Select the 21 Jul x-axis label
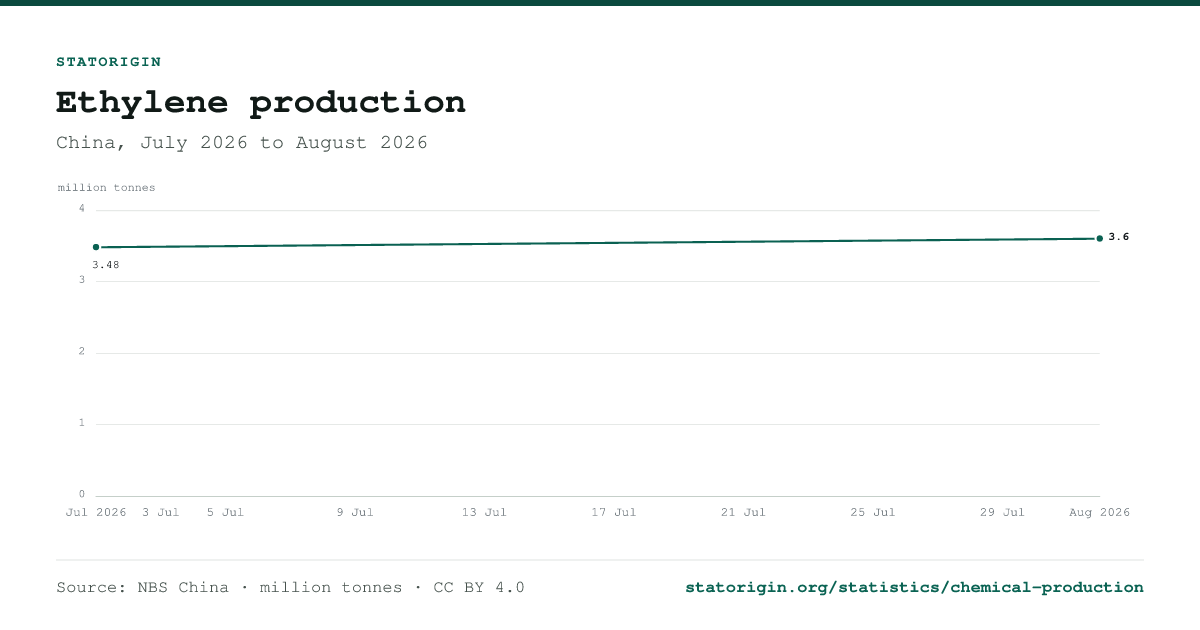The image size is (1200, 630). [743, 512]
